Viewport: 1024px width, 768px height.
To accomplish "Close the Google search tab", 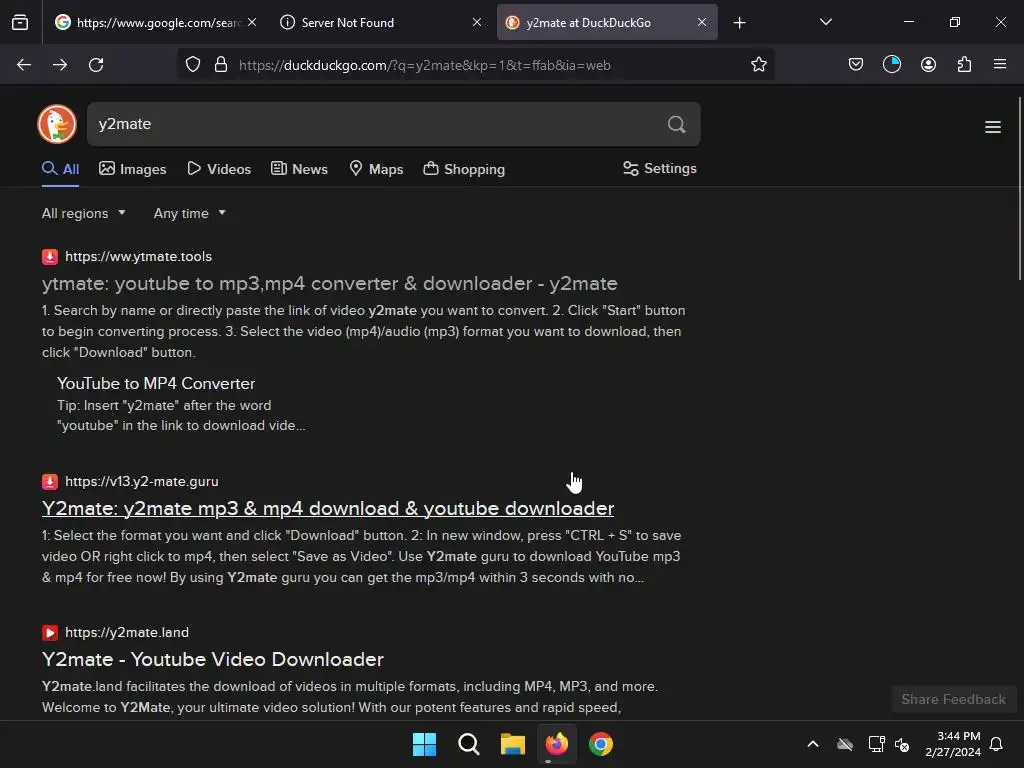I will click(x=252, y=22).
